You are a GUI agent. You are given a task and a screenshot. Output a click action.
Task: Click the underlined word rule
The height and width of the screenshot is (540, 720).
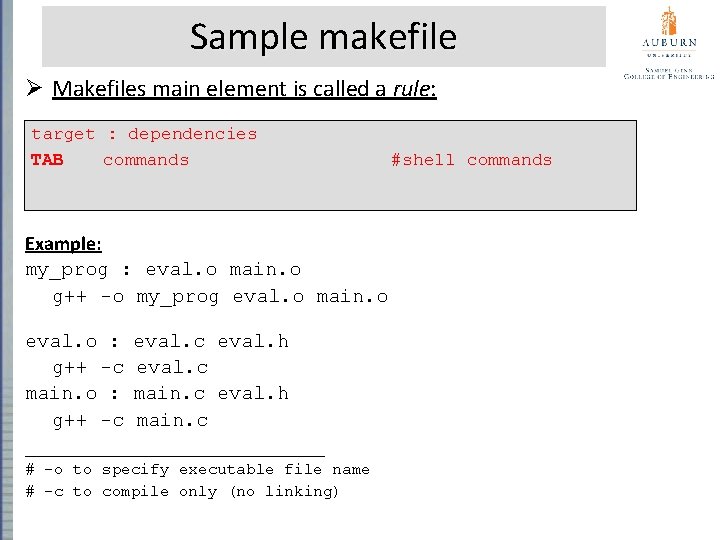pyautogui.click(x=411, y=89)
